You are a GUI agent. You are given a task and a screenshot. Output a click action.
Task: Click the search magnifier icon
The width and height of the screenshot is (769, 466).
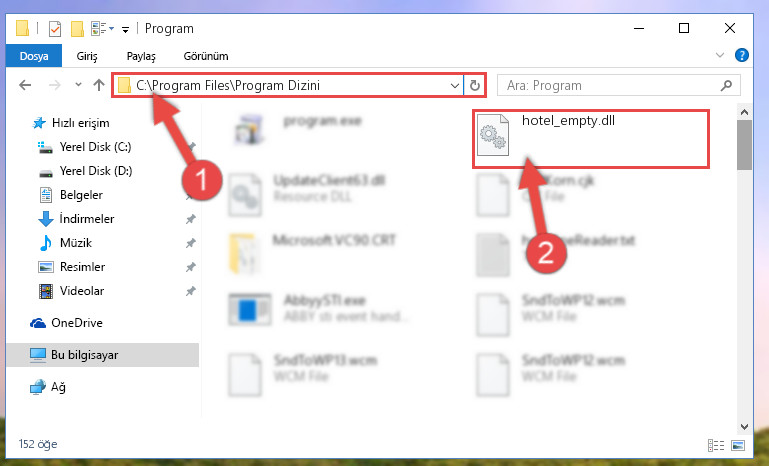(x=726, y=85)
